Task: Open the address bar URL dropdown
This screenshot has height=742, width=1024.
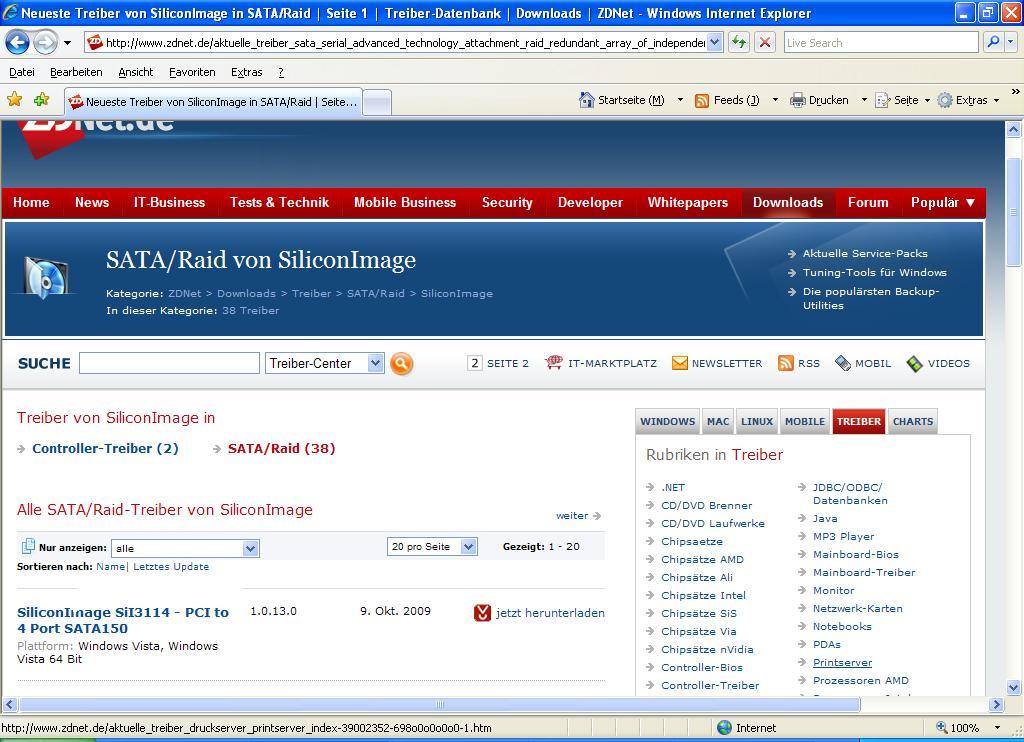Action: tap(715, 43)
